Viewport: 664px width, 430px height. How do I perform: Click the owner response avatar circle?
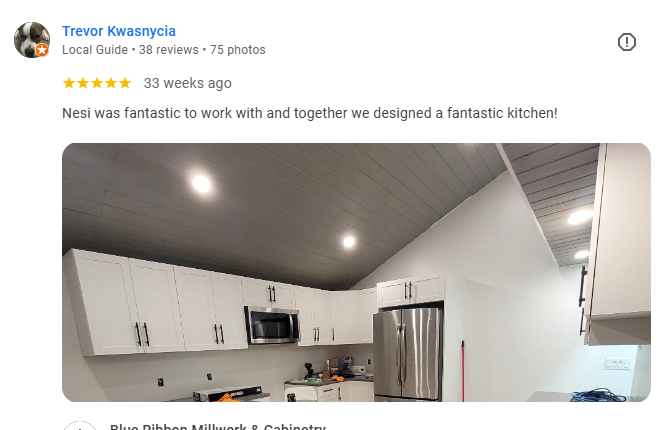[80, 426]
